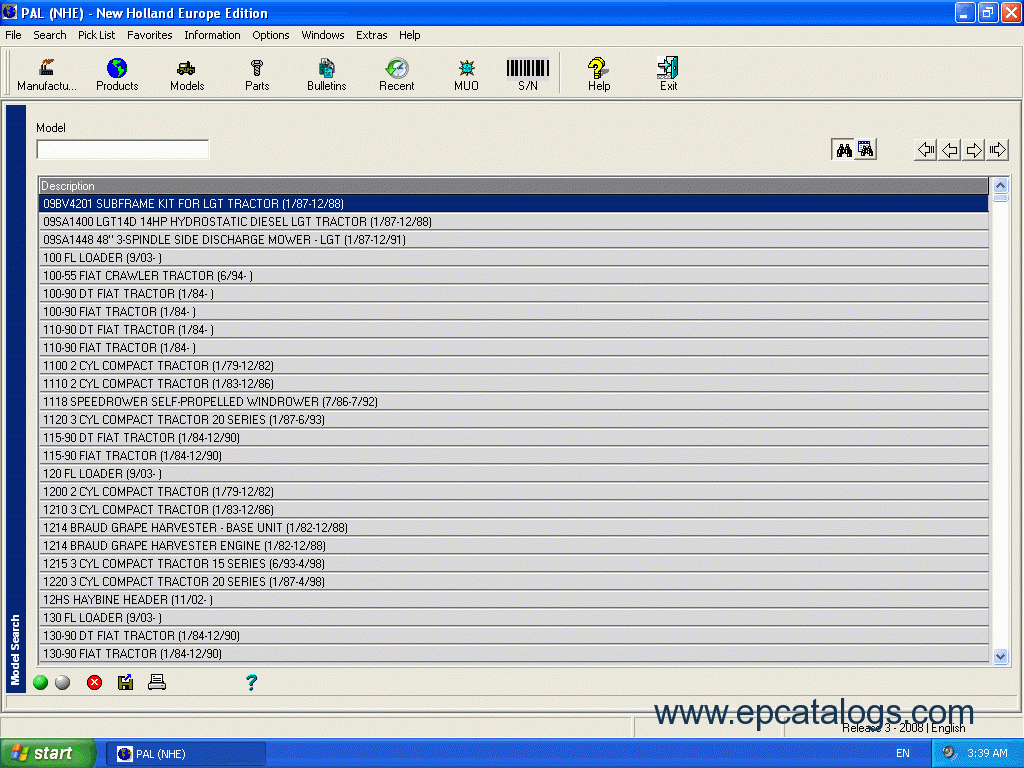Go to first page arrow
Screen dimensions: 1024x768
pos(925,150)
